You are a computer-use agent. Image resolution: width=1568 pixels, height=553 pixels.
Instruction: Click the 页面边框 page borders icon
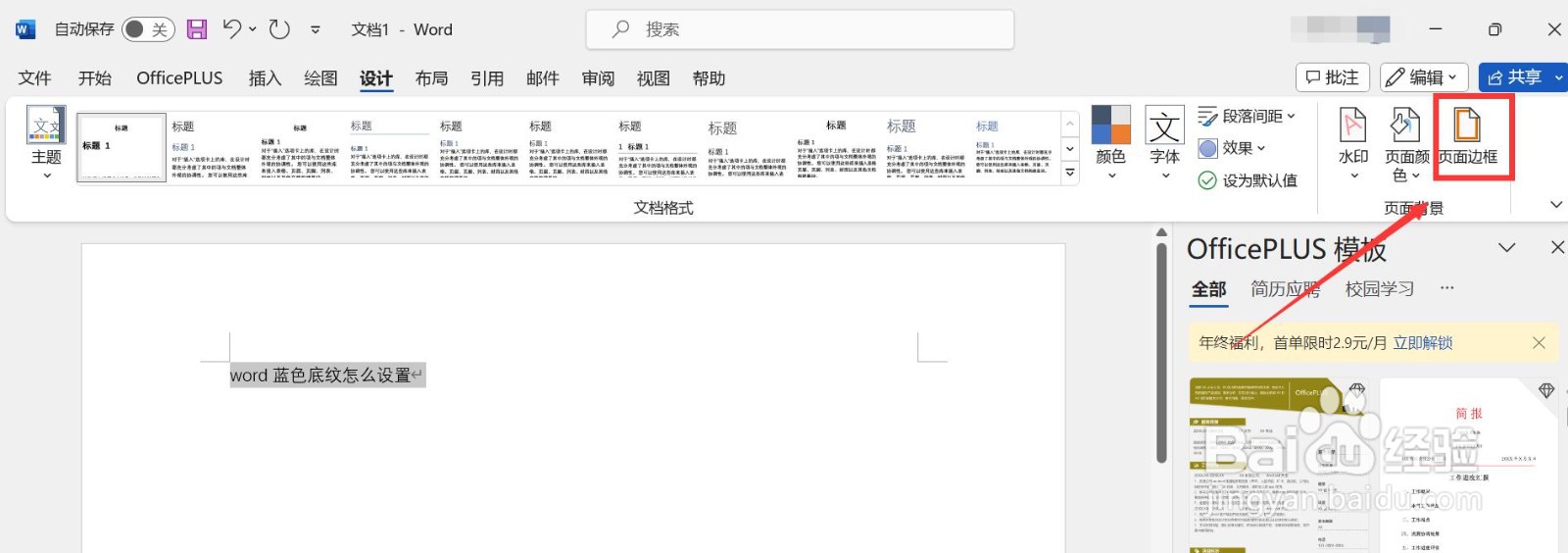click(1467, 137)
